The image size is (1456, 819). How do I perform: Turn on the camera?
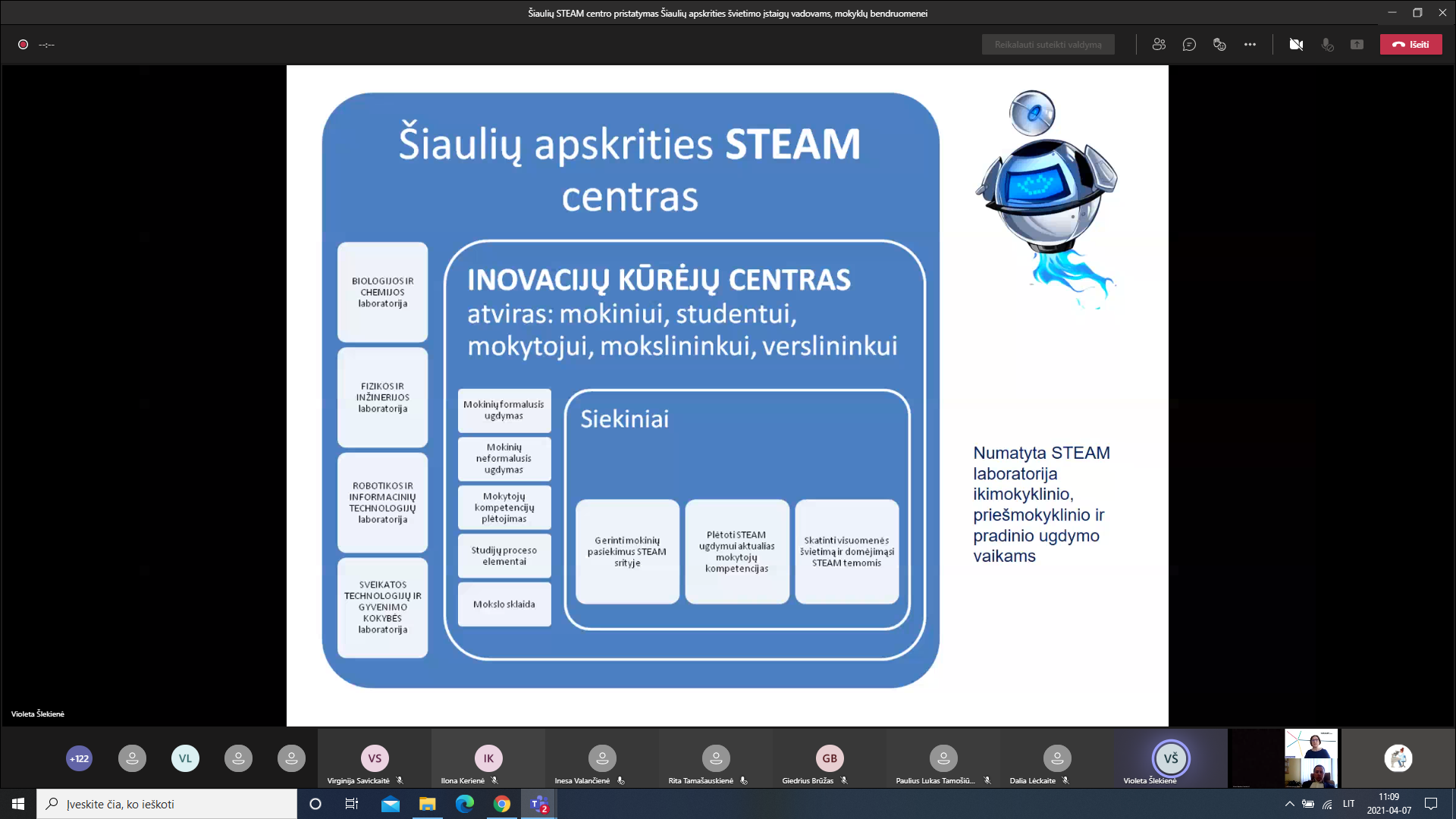1296,45
